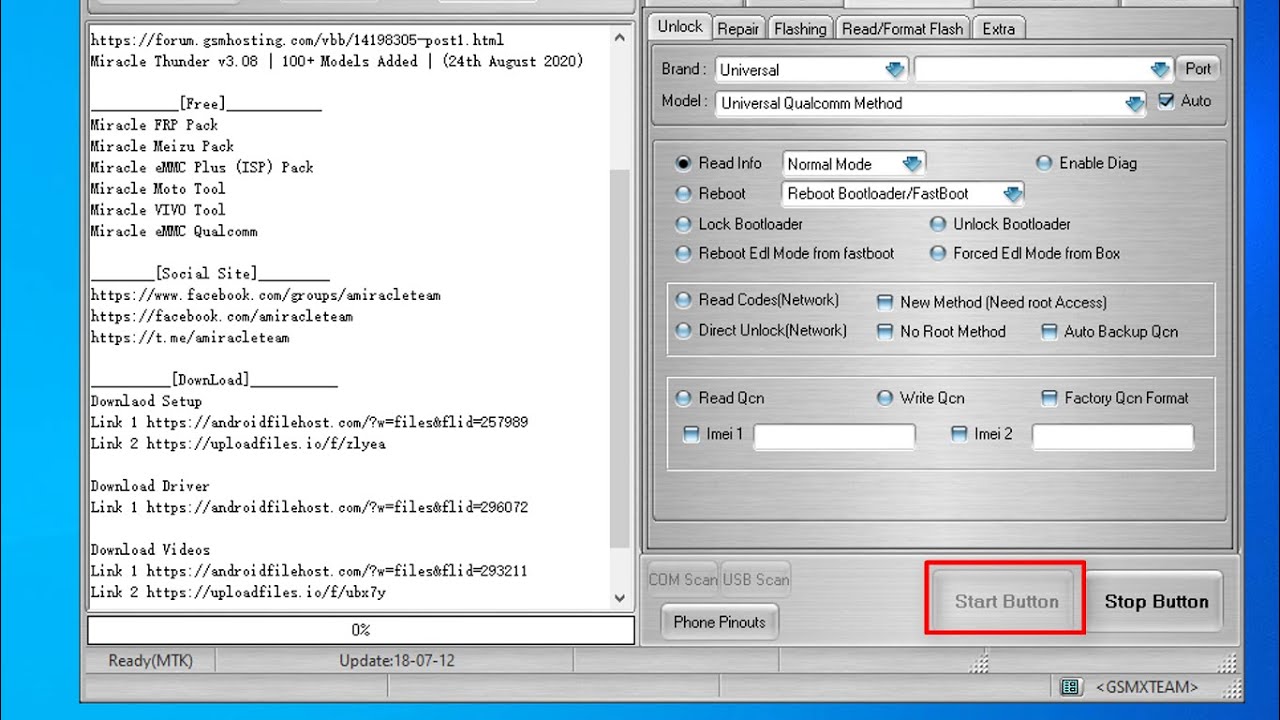Select Forced Edl Mode from Box
Image resolution: width=1280 pixels, height=720 pixels.
[x=938, y=253]
